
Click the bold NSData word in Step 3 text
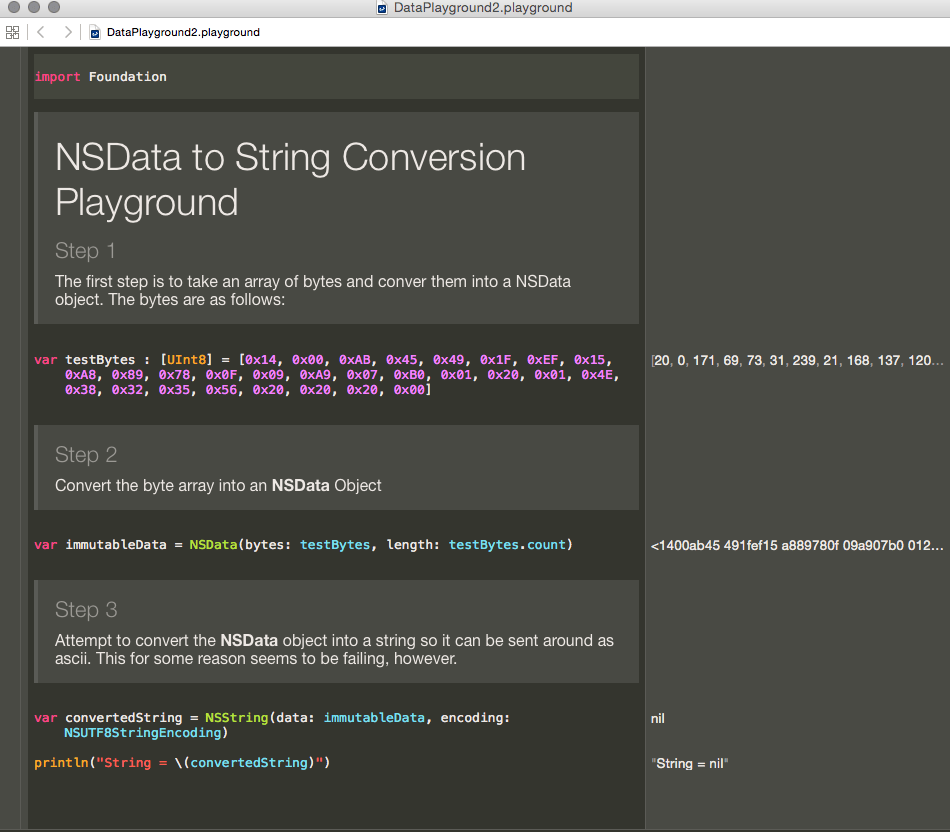[249, 641]
